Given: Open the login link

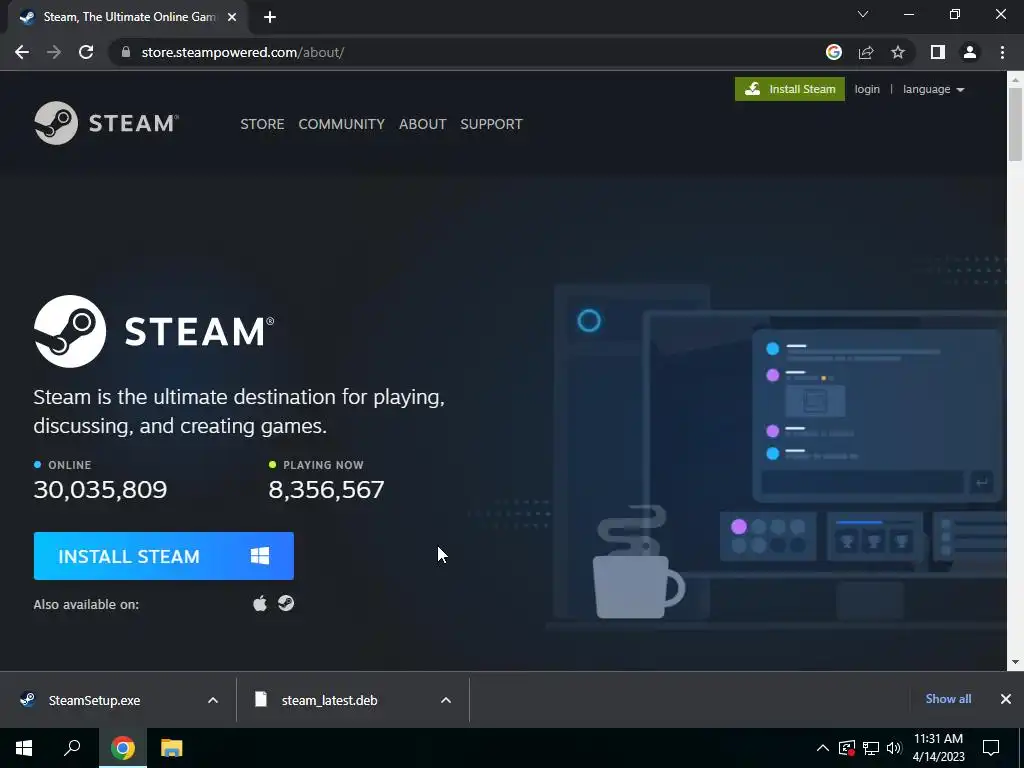Looking at the screenshot, I should point(867,89).
